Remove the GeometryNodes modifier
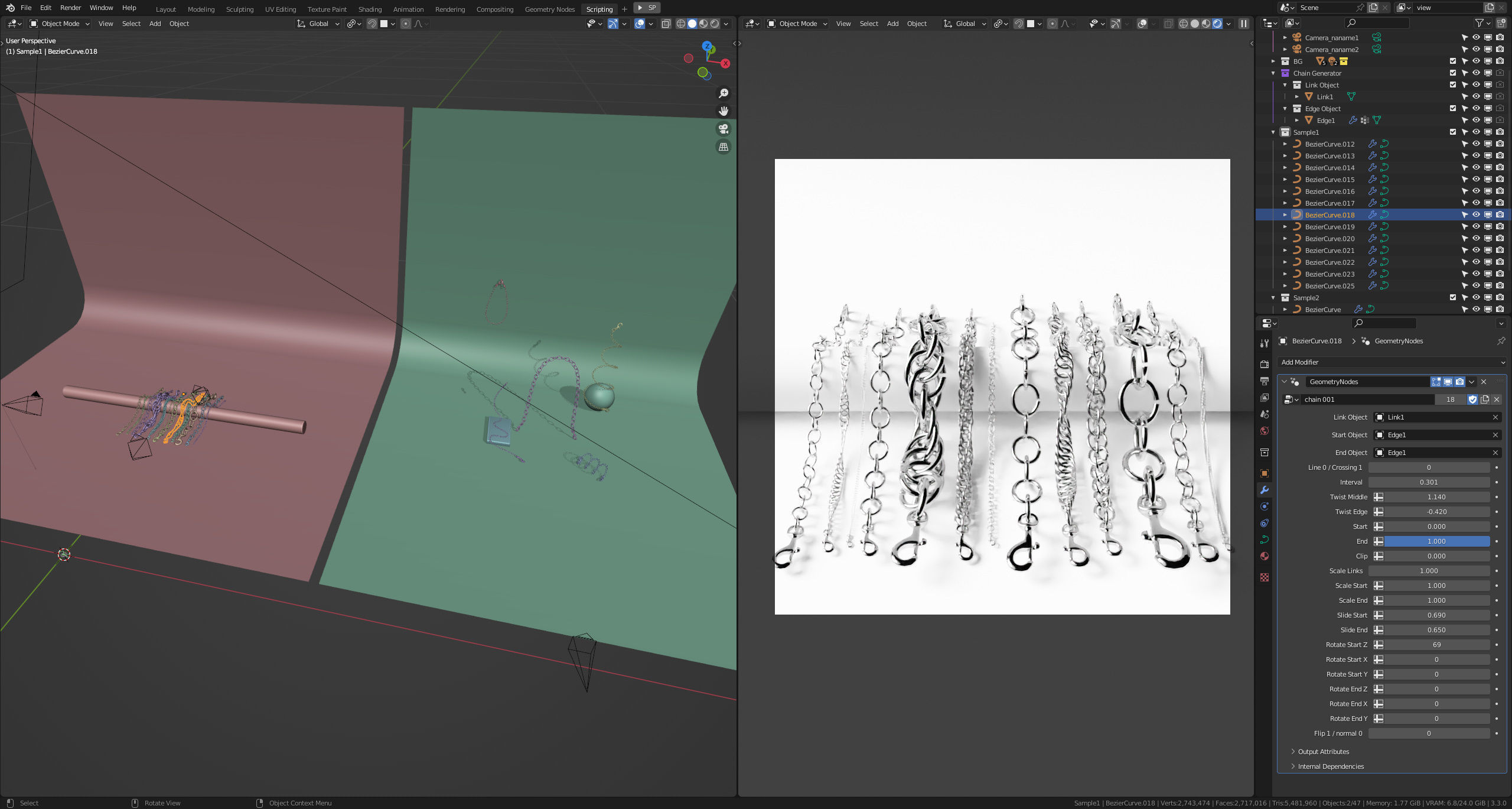This screenshot has height=809, width=1512. 1484,382
